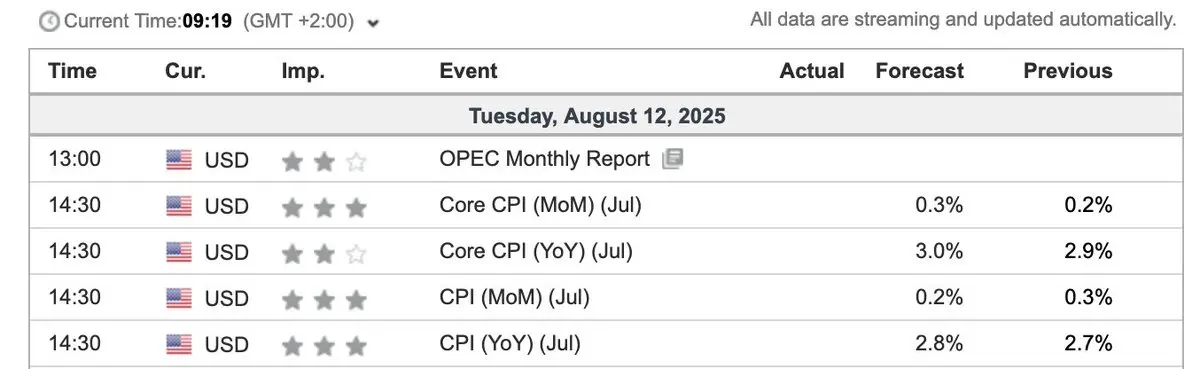The image size is (1200, 369).
Task: Sort by the Time column header
Action: point(73,71)
